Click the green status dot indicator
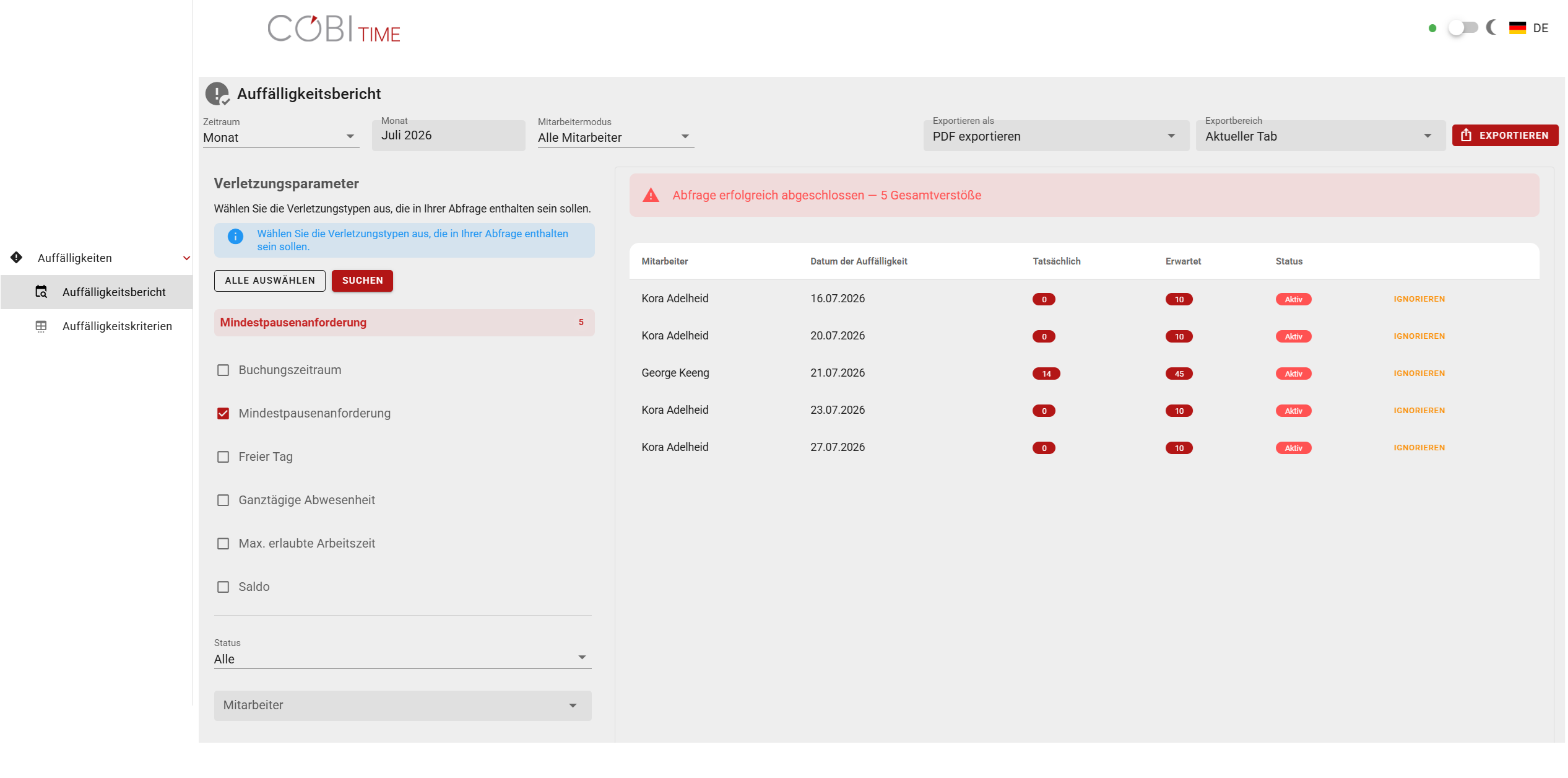The image size is (1568, 778). [1432, 28]
